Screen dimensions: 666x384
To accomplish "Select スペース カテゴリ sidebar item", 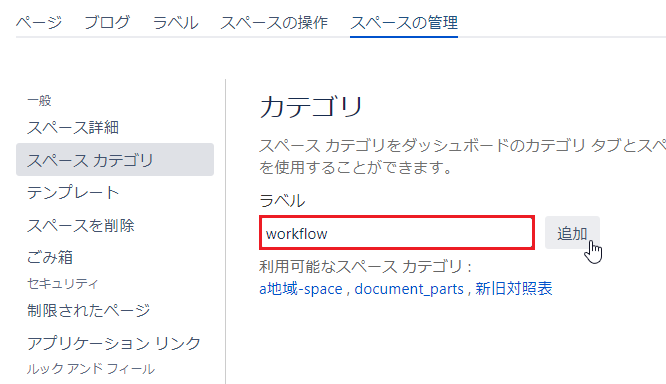I will coord(115,160).
